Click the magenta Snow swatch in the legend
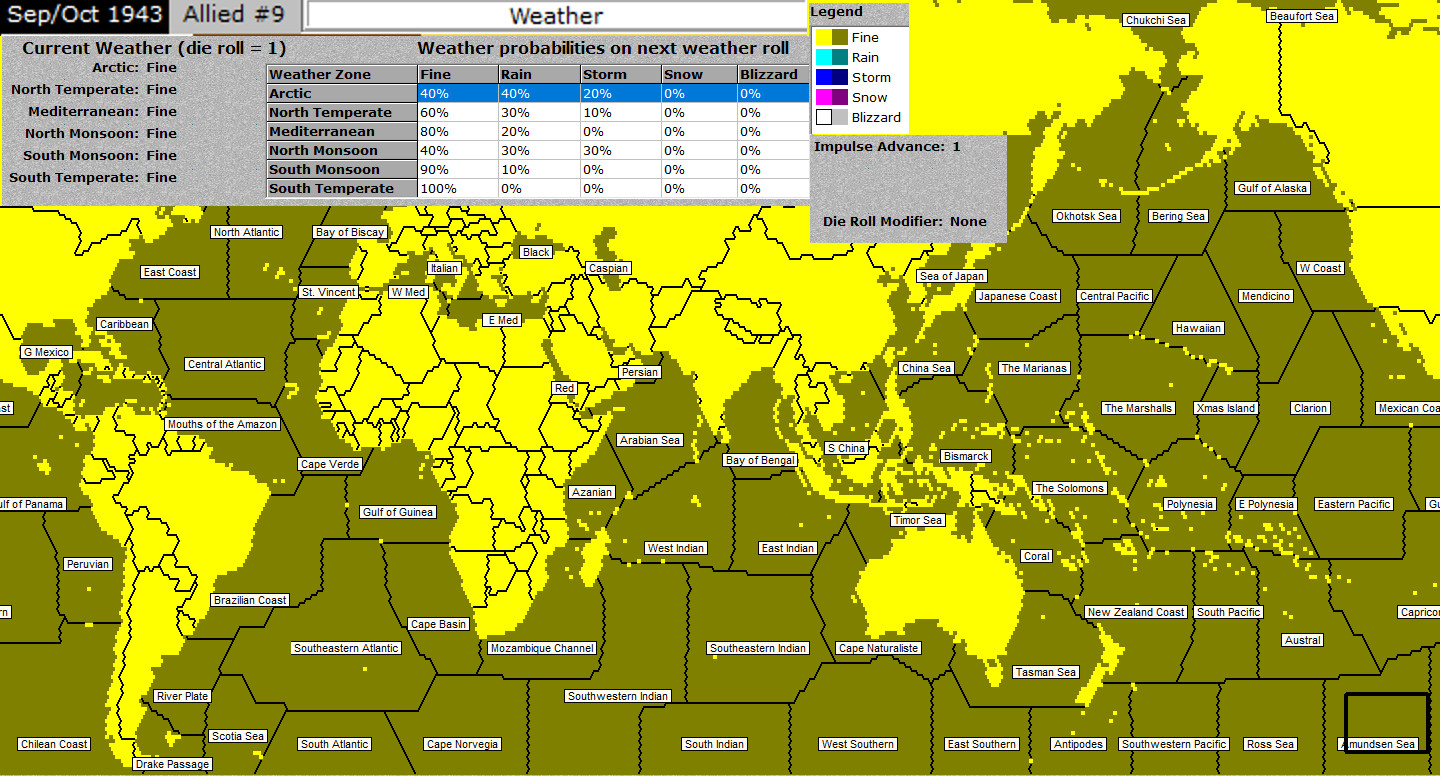Screen dimensions: 1441x778 (823, 97)
